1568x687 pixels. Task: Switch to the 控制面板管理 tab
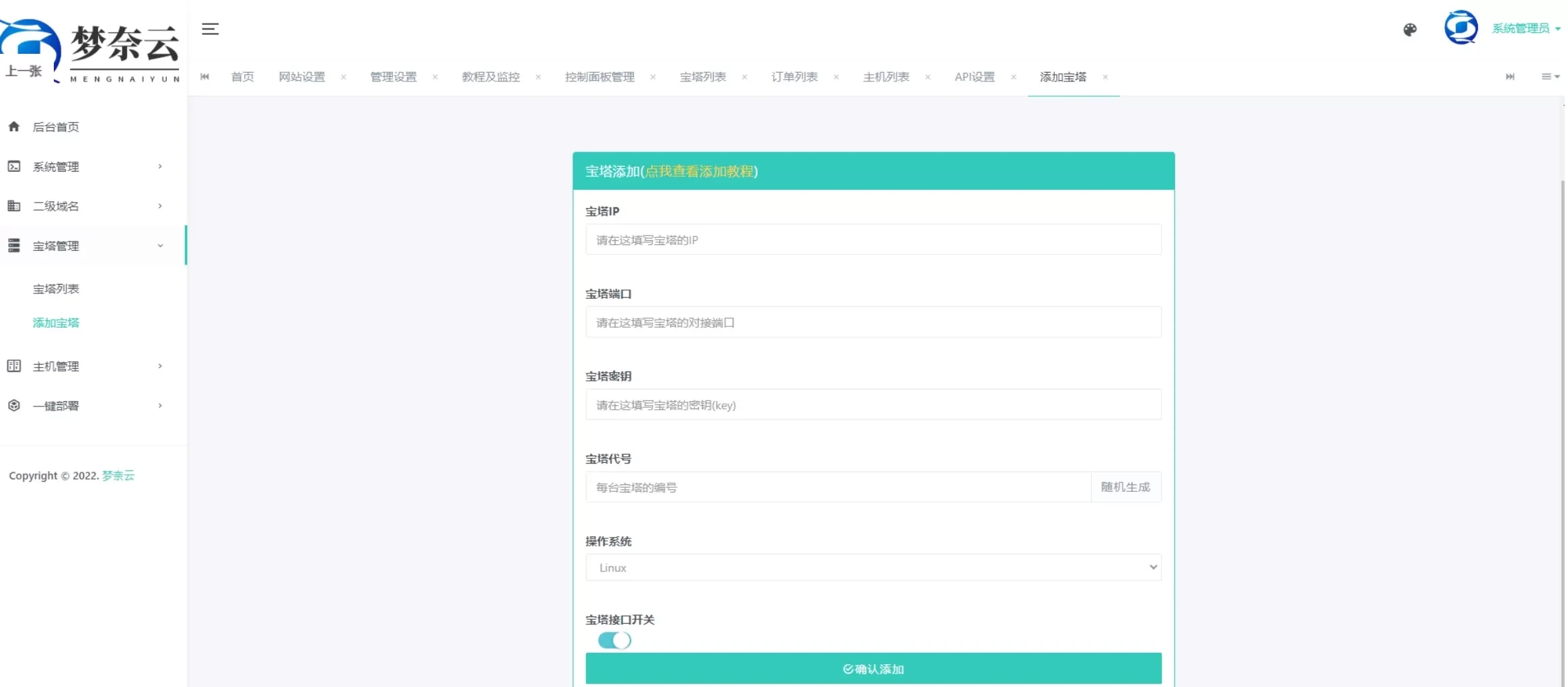(599, 77)
